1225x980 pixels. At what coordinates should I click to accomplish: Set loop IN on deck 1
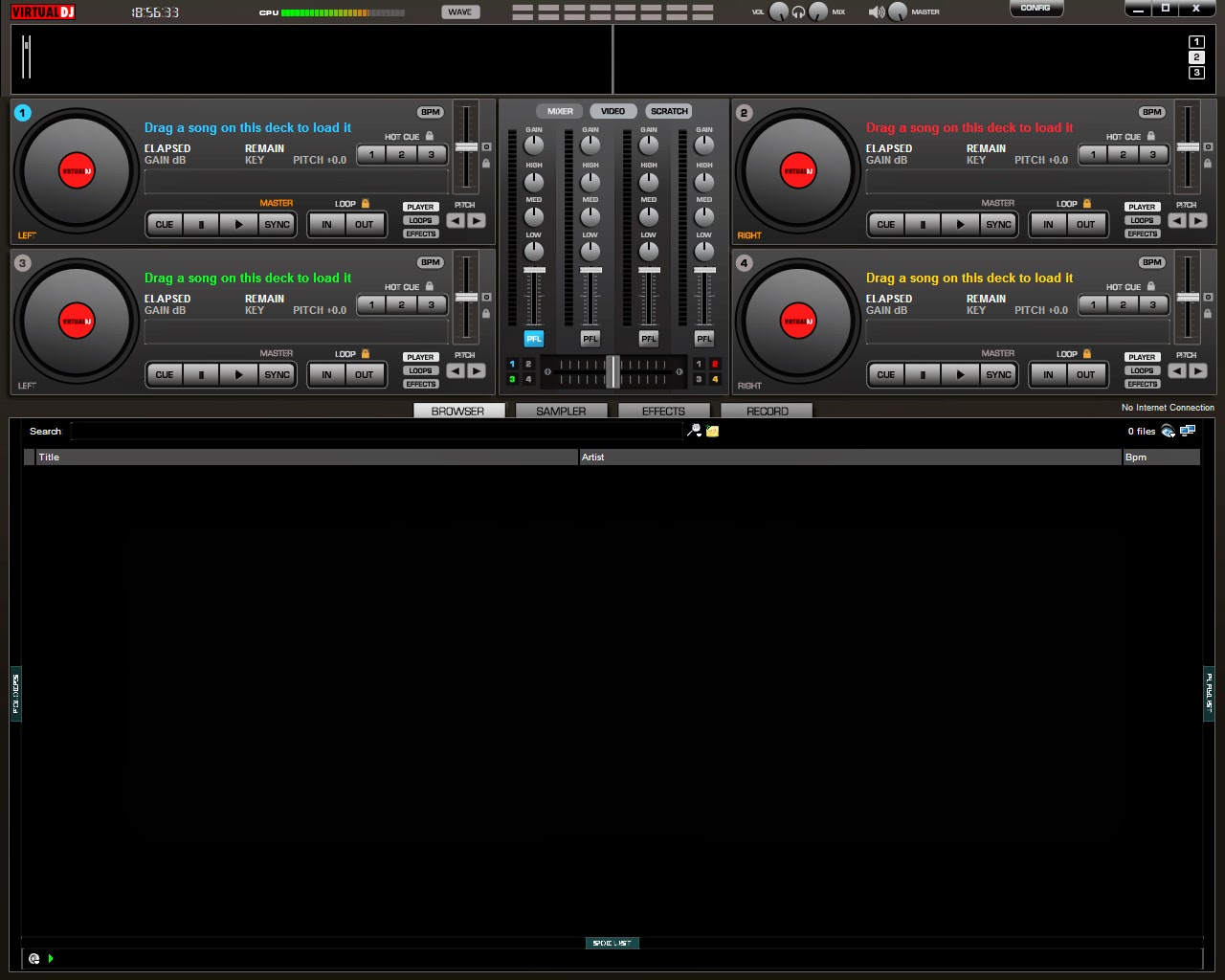pos(327,224)
